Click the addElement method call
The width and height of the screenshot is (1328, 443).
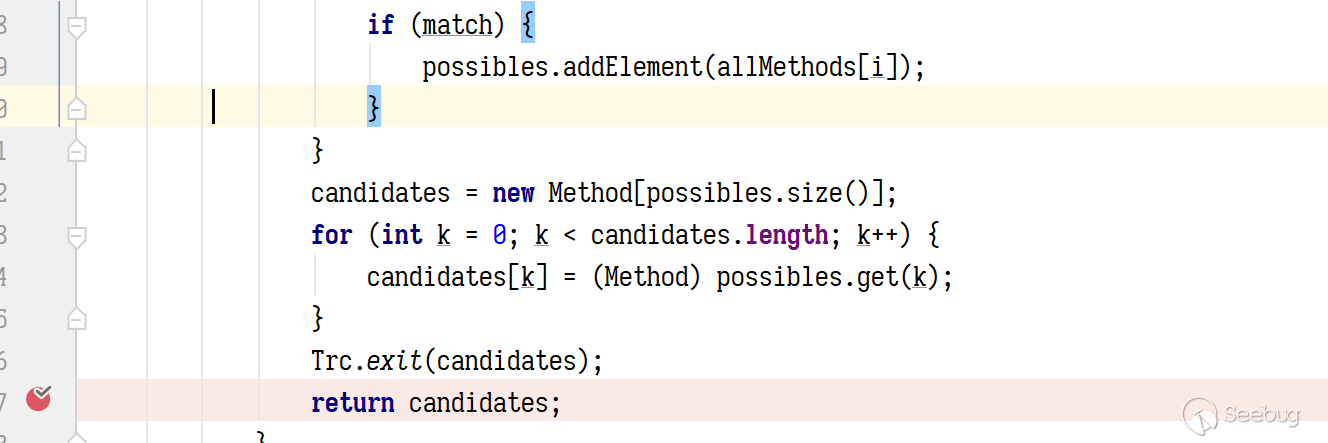point(634,67)
